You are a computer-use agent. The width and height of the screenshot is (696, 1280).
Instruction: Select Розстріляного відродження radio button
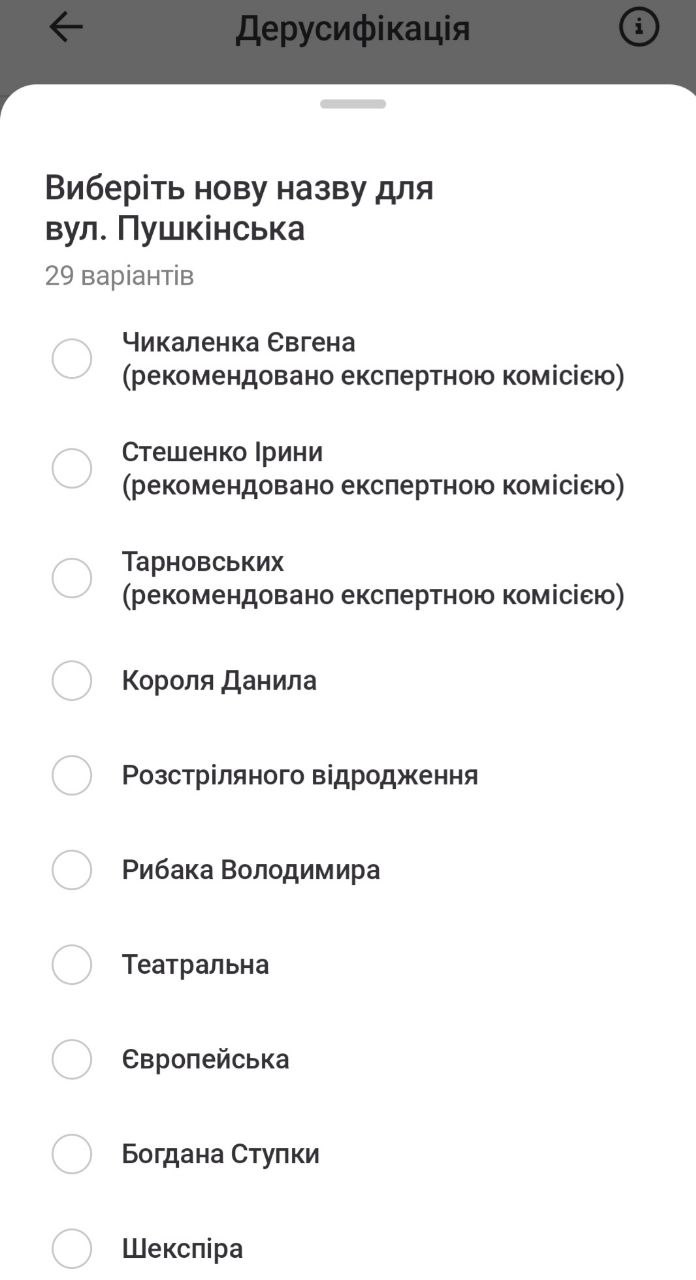72,775
